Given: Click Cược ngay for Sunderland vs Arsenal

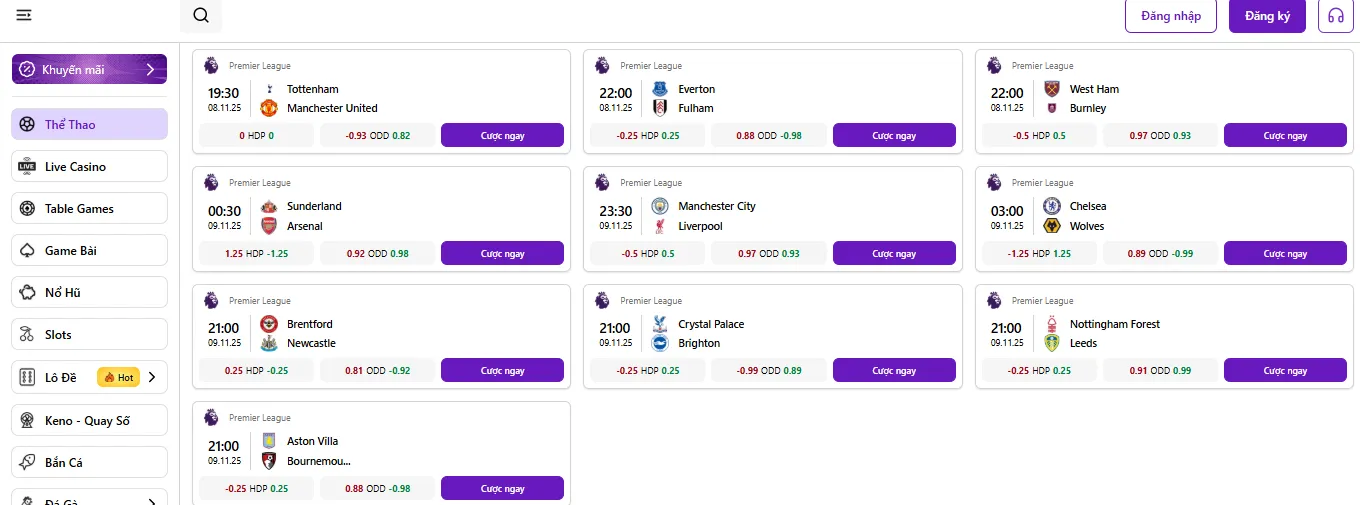Looking at the screenshot, I should point(502,254).
